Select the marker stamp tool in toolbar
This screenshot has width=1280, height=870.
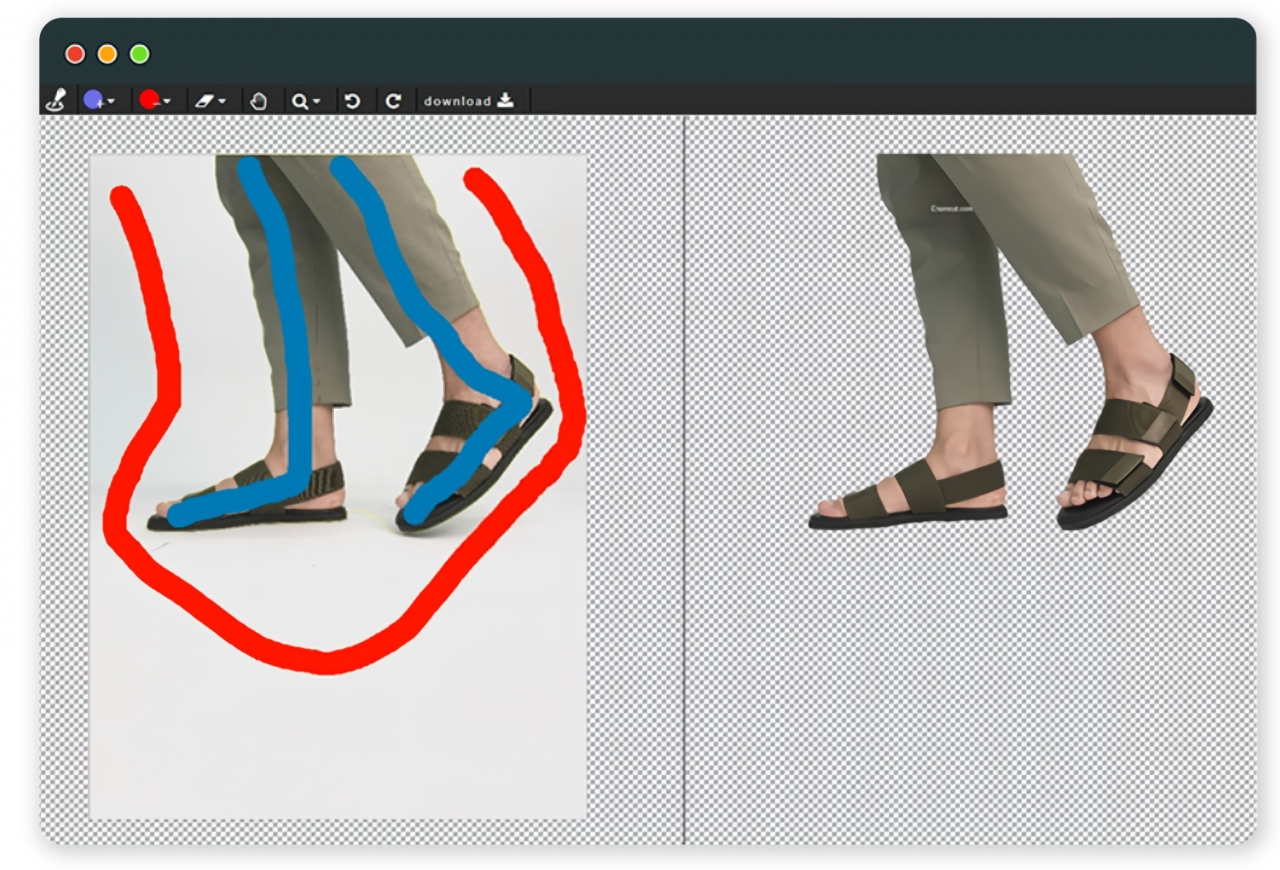(56, 100)
